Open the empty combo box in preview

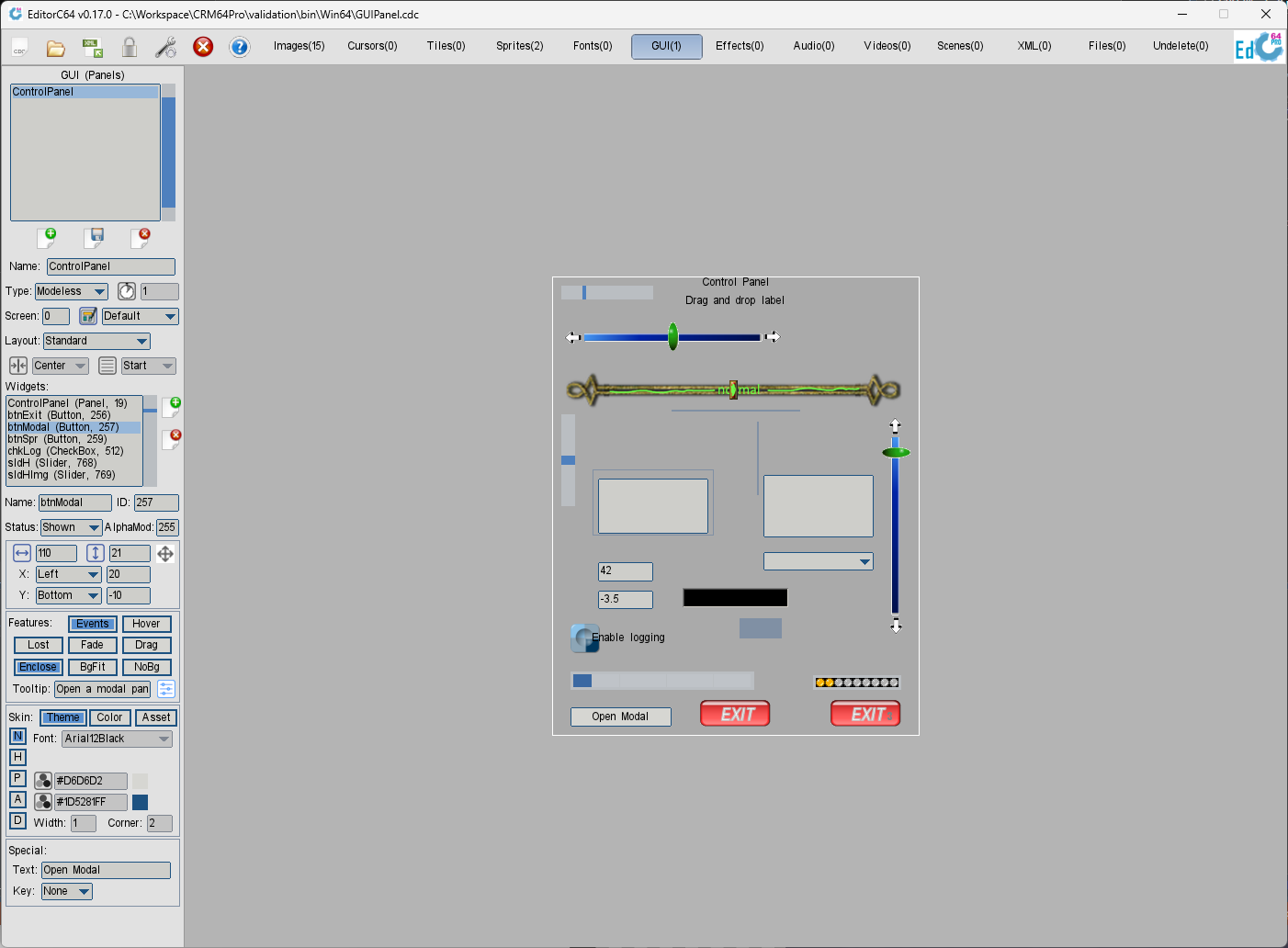(819, 561)
